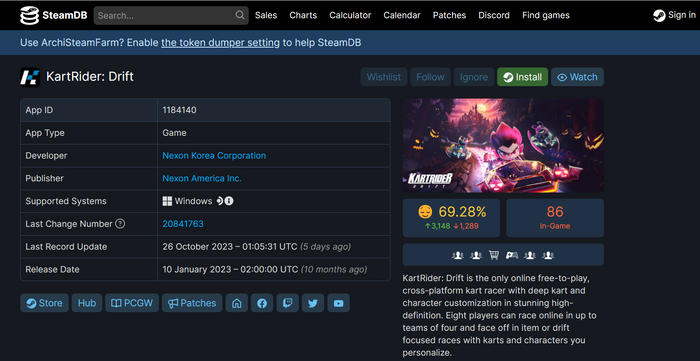Click the PCGW button
The width and height of the screenshot is (700, 361).
[x=132, y=303]
